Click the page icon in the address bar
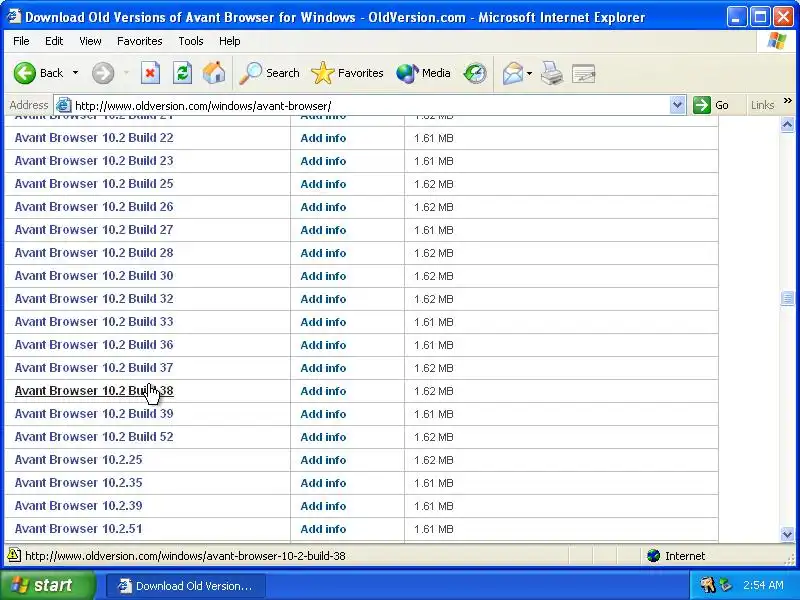 click(63, 106)
